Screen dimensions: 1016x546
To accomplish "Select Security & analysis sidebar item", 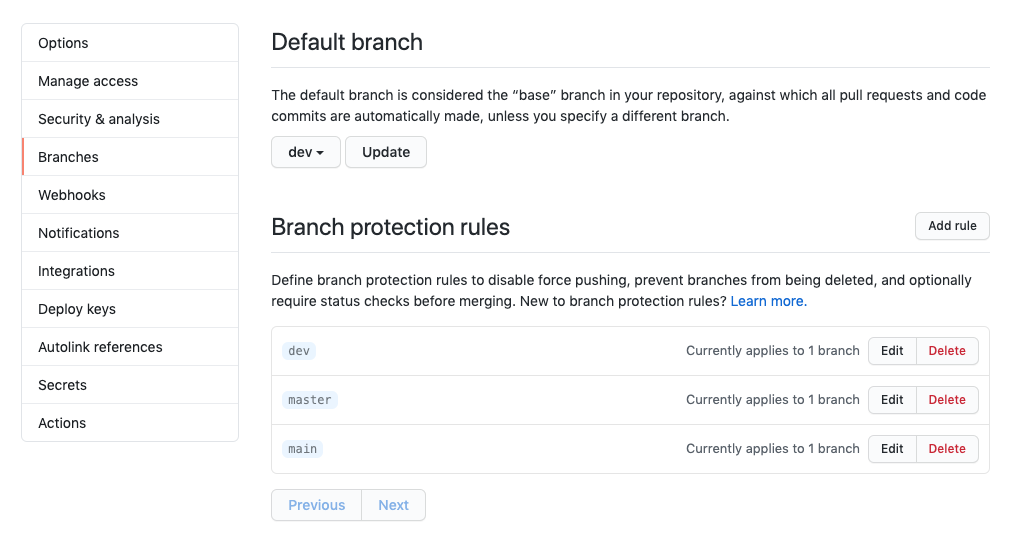I will [x=99, y=119].
